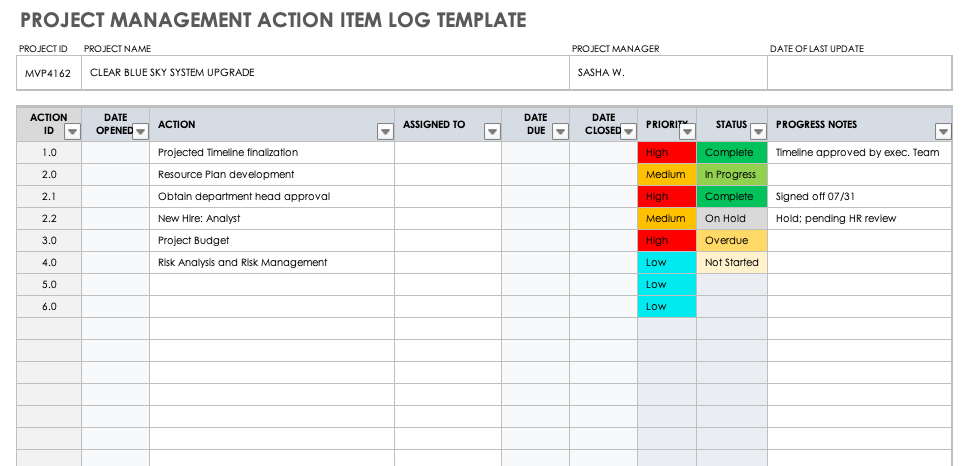Click the Clear Blue Sky System Upgrade field
Image resolution: width=970 pixels, height=466 pixels.
pos(324,72)
